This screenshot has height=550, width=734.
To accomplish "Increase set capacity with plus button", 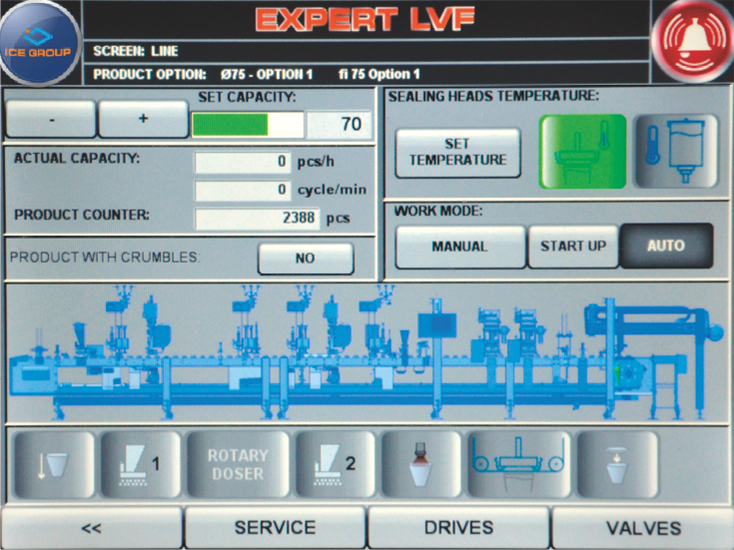I will (143, 119).
